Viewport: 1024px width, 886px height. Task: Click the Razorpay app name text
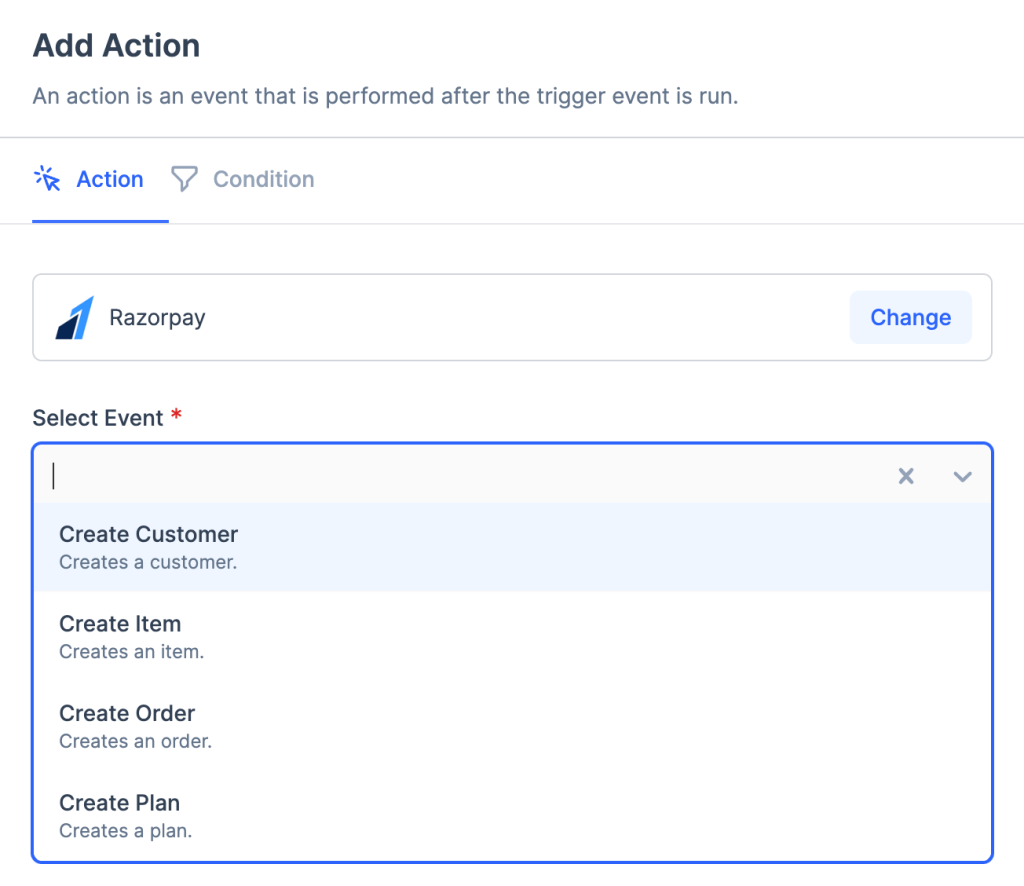pos(157,318)
